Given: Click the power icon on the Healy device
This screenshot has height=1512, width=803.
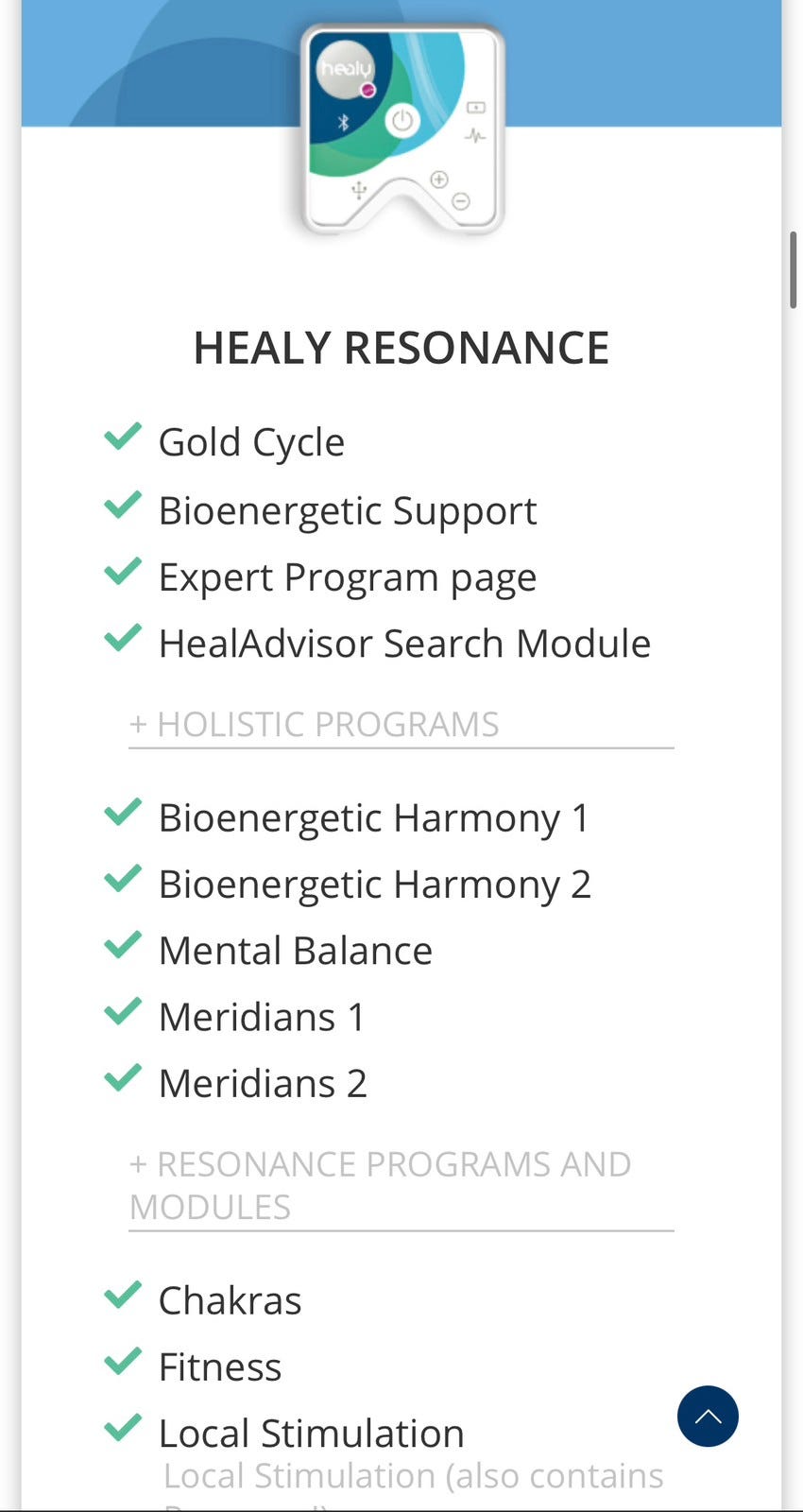Looking at the screenshot, I should click(x=402, y=121).
